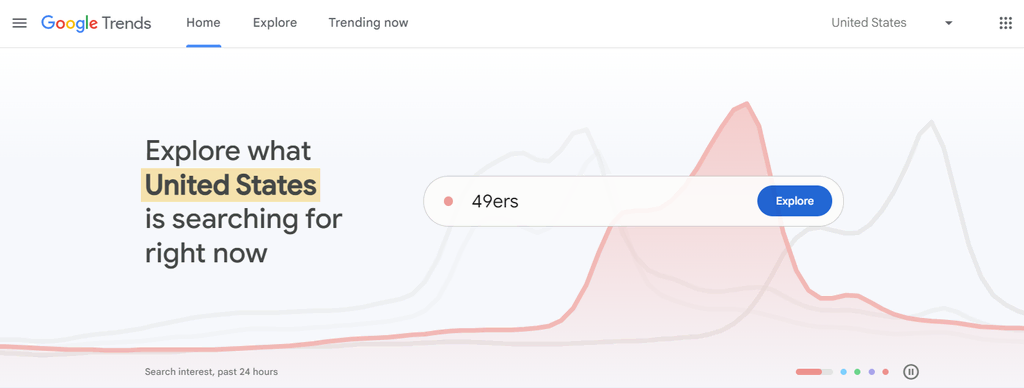Open the Trending now tab
Screen dimensions: 1024x388
368,23
